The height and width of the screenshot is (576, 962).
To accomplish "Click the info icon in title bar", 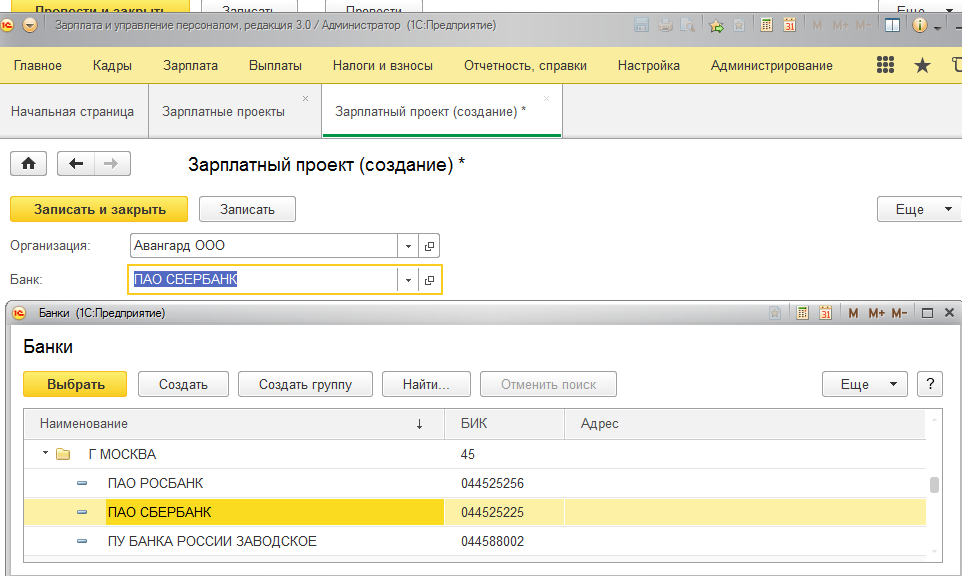I will pyautogui.click(x=920, y=26).
